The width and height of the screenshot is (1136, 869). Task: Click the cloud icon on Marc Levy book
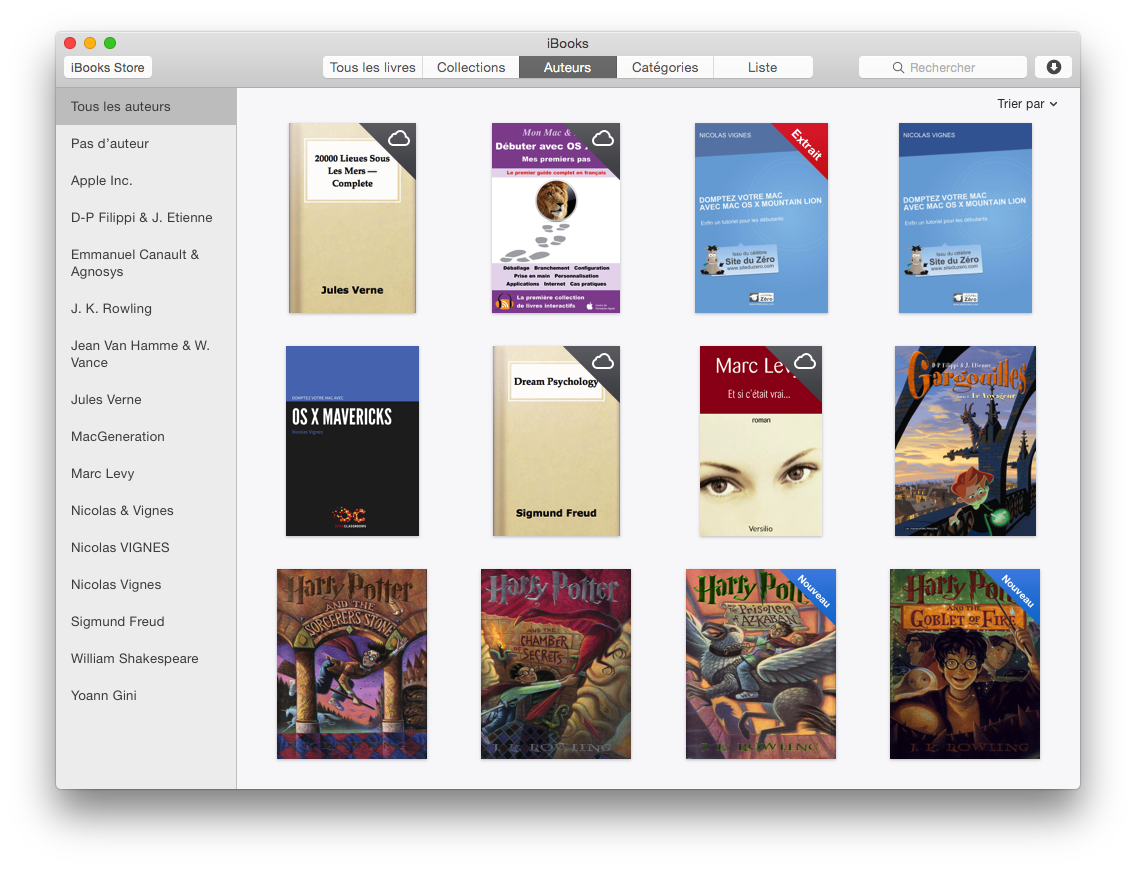point(805,362)
